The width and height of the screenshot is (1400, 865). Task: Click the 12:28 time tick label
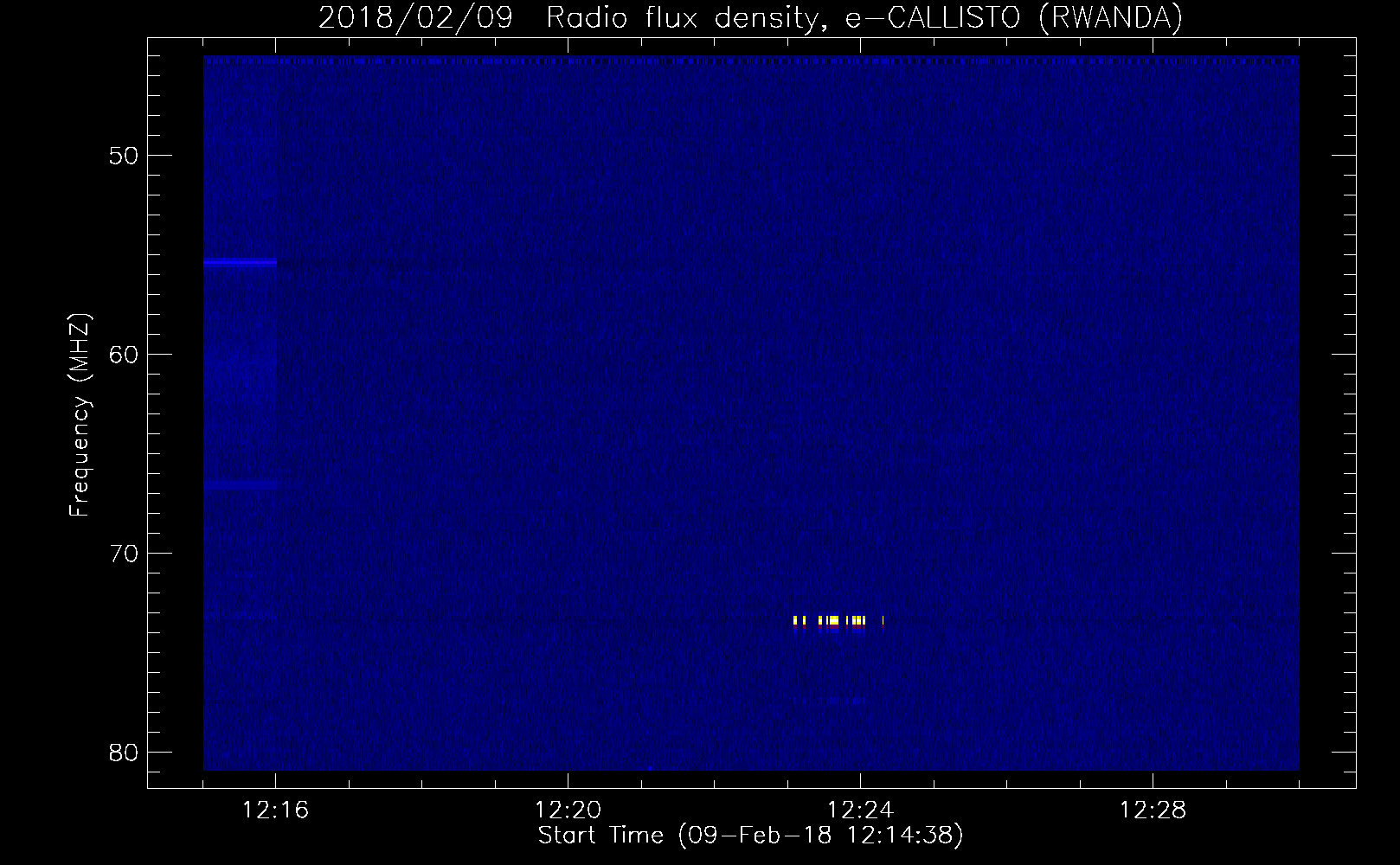coord(1153,811)
